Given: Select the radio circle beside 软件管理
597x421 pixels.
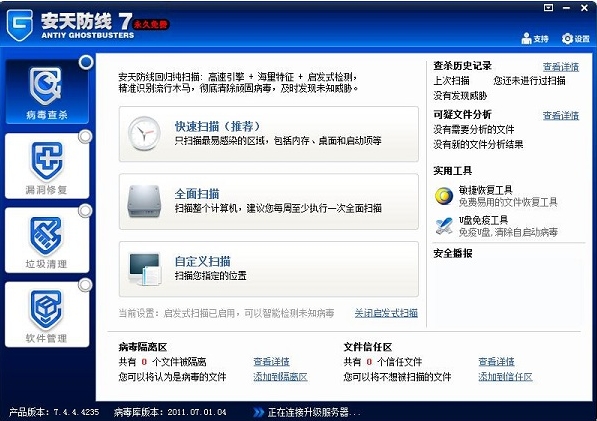Looking at the screenshot, I should [x=86, y=285].
